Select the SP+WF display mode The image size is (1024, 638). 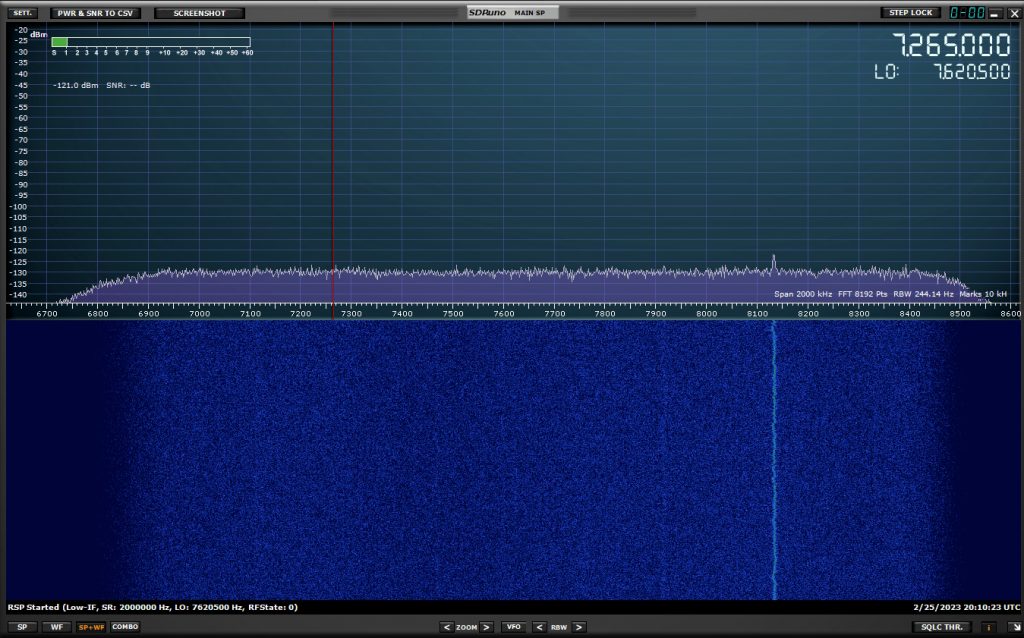point(91,627)
